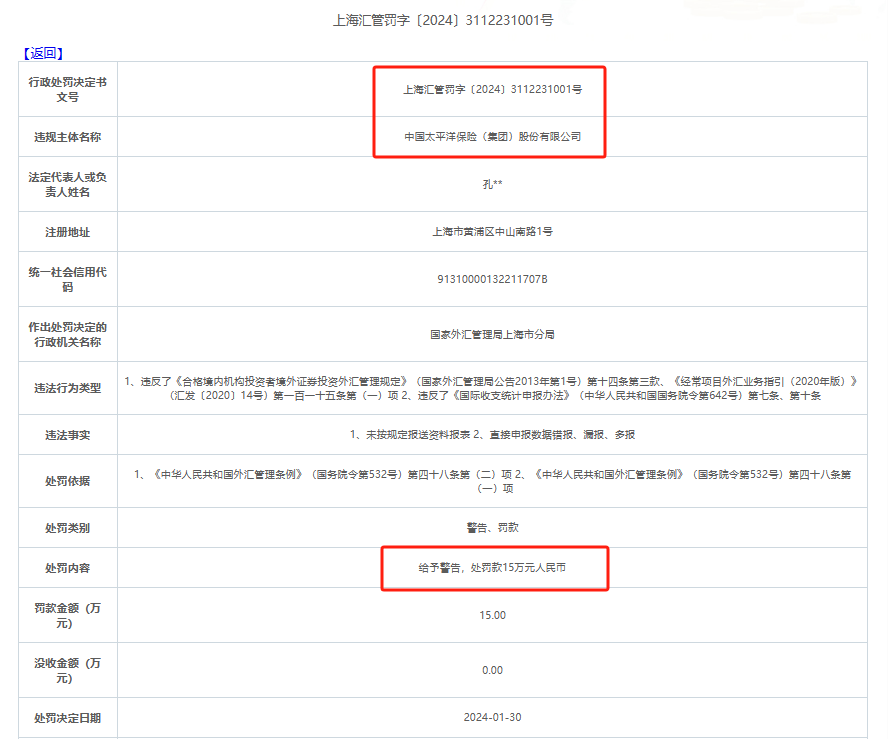Image resolution: width=888 pixels, height=739 pixels.
Task: Click the 违法行为类型 label
Action: [67, 388]
